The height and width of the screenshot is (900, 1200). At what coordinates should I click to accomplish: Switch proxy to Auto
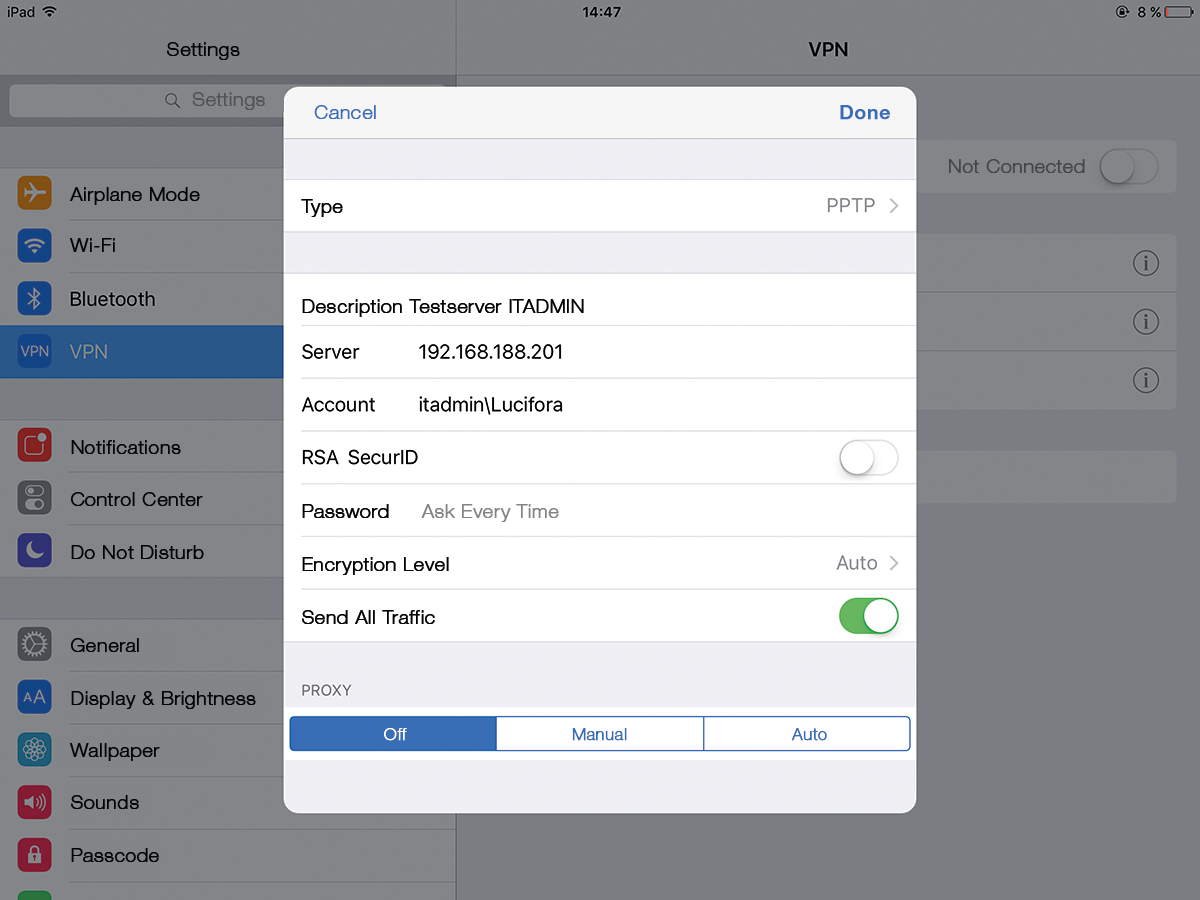(806, 733)
